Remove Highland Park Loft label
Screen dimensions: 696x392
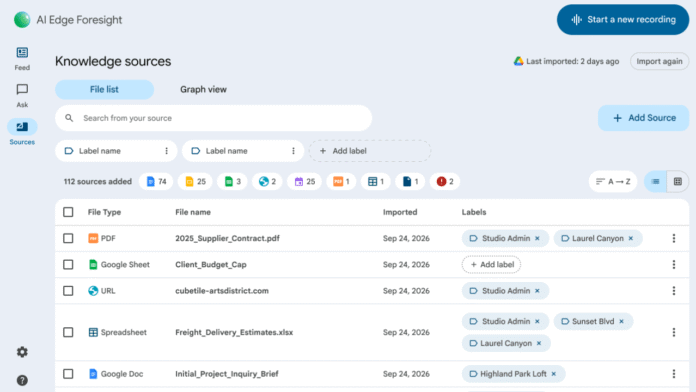coord(554,374)
